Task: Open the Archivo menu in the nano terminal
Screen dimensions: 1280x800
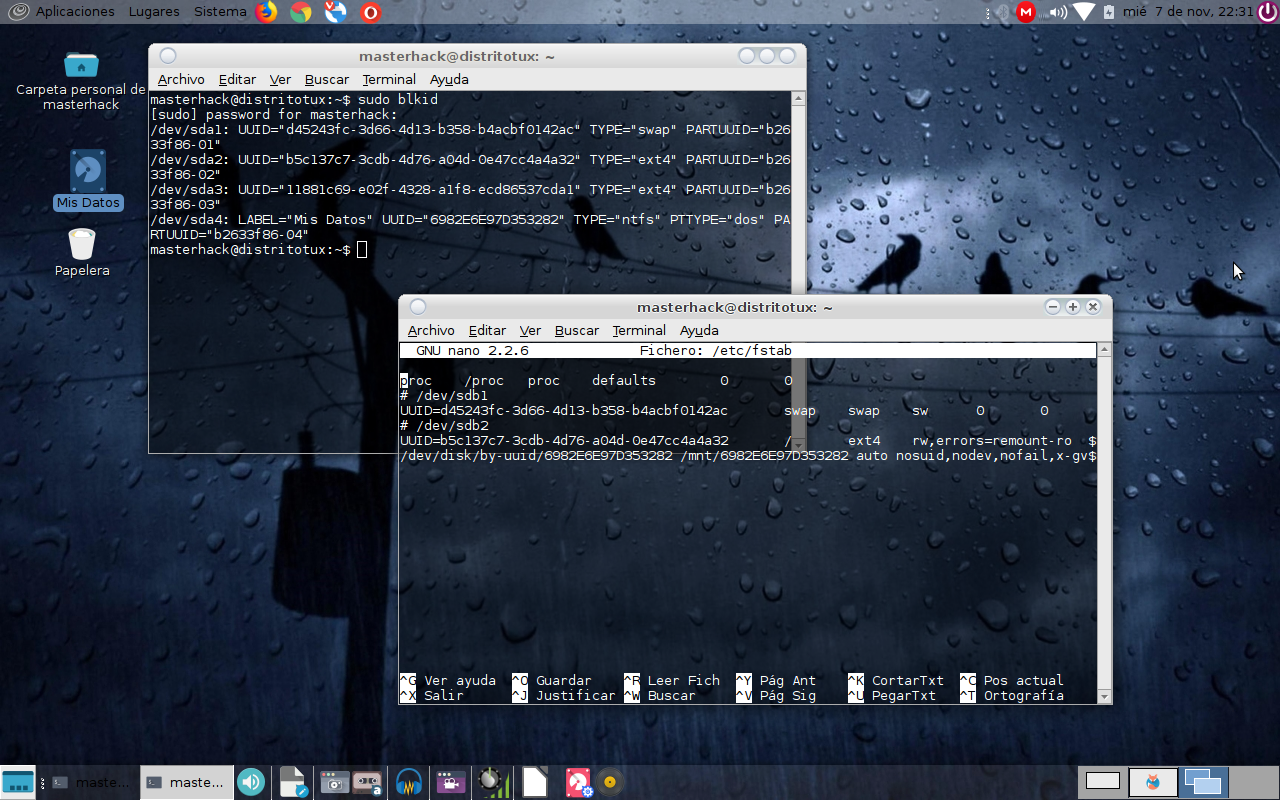Action: pos(431,330)
